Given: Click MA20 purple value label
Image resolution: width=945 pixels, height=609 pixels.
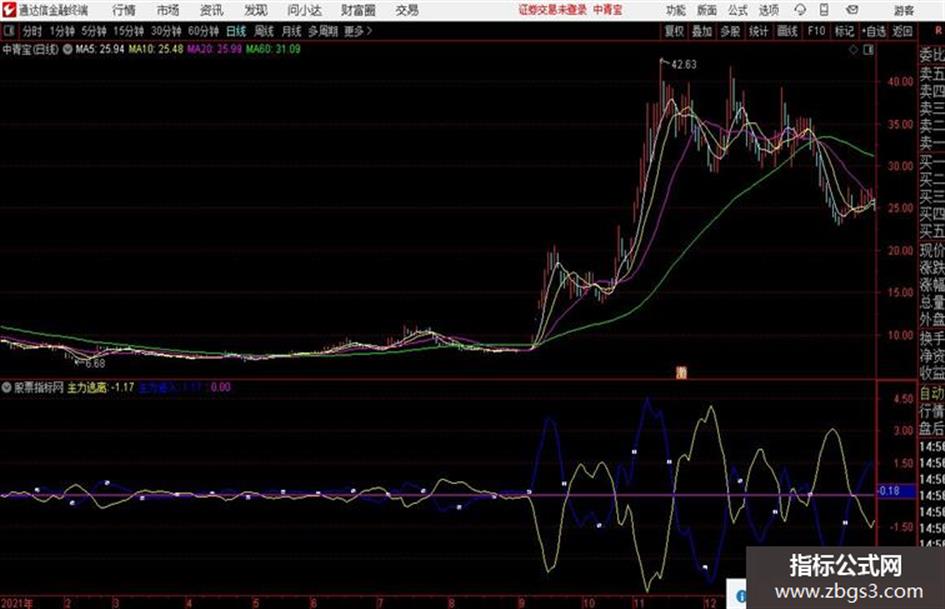Looking at the screenshot, I should coord(214,49).
